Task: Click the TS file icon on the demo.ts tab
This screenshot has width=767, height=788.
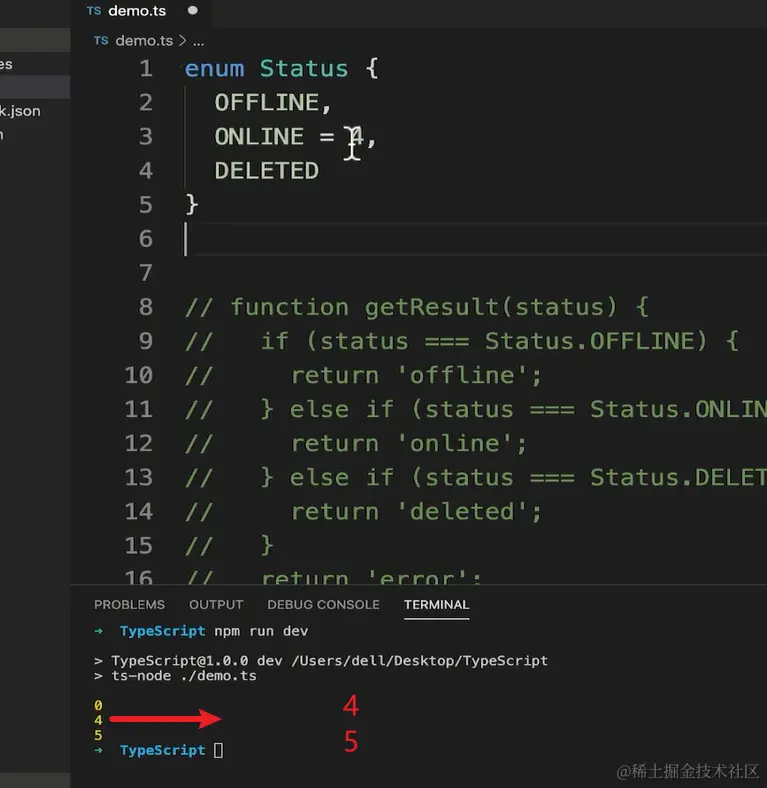Action: (94, 11)
